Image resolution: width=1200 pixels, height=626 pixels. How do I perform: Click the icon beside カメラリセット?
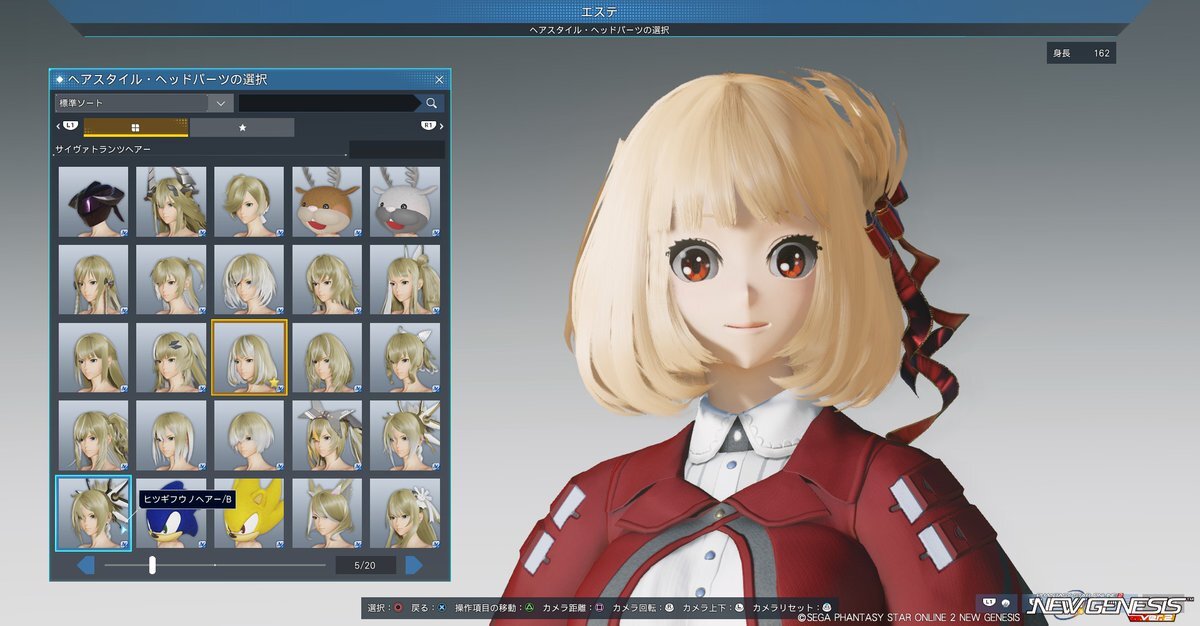point(828,607)
